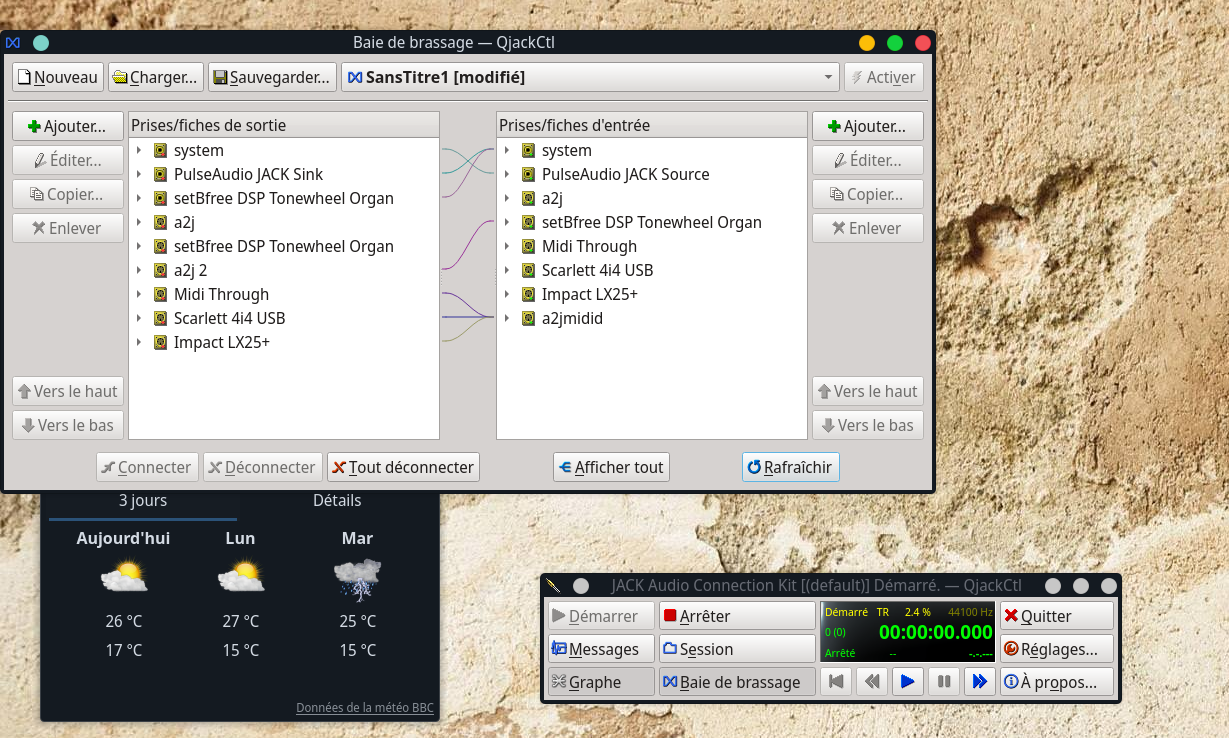Viewport: 1229px width, 738px height.
Task: Select setBfree DSP Tonewheel Organ input row
Action: pos(652,222)
